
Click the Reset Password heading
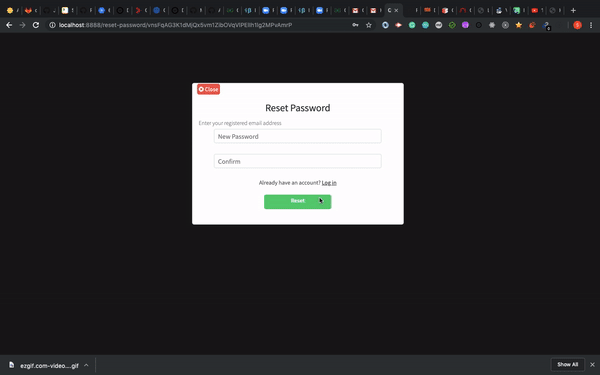click(297, 108)
